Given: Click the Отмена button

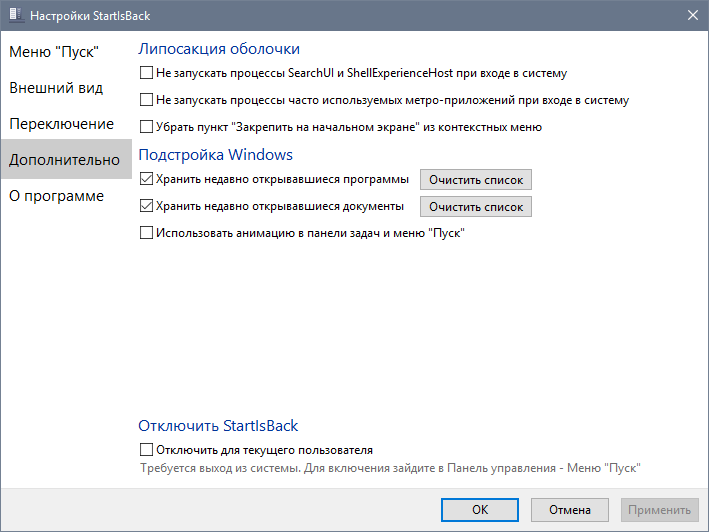Looking at the screenshot, I should pyautogui.click(x=570, y=510).
